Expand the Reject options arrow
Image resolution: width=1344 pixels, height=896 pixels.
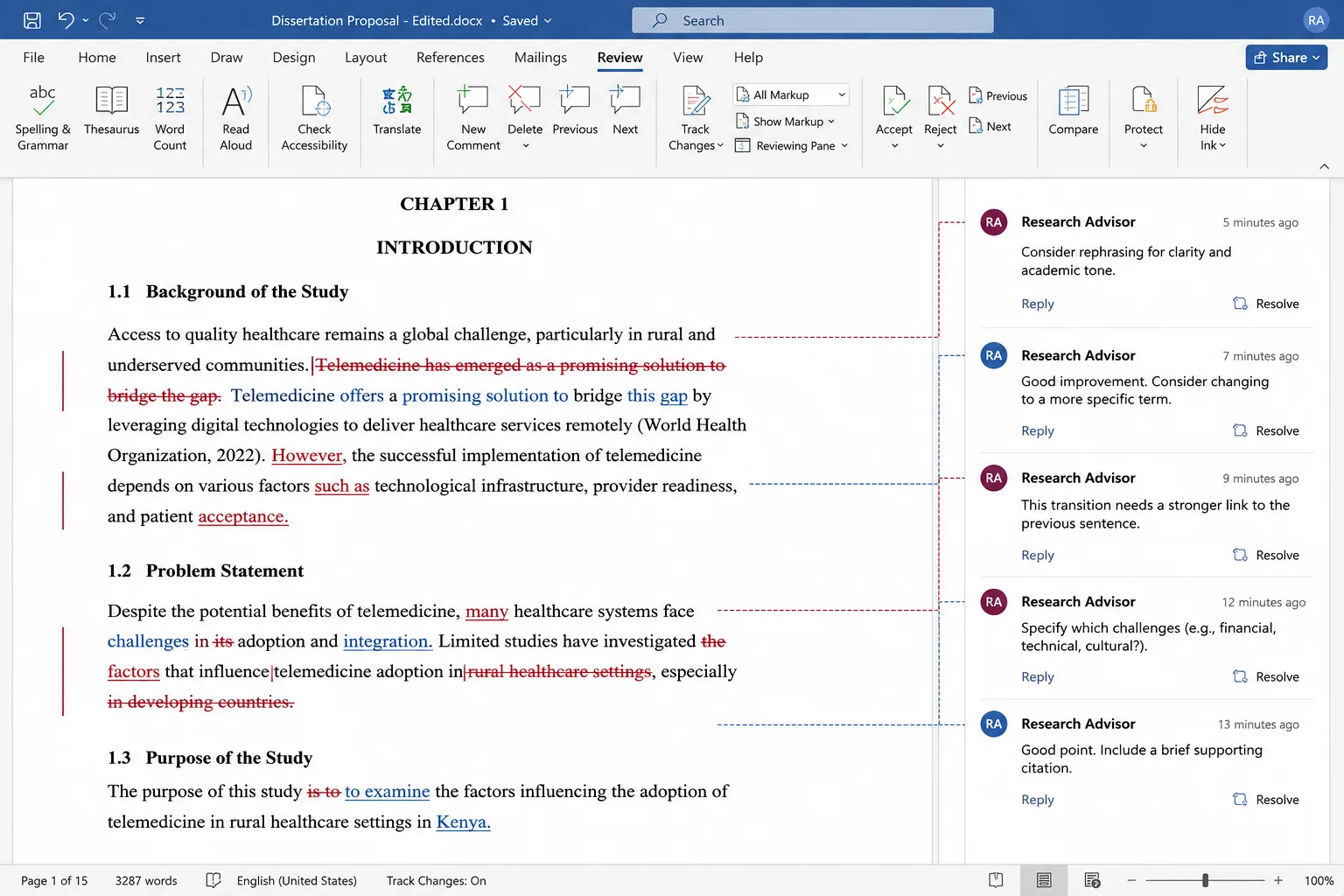click(941, 146)
